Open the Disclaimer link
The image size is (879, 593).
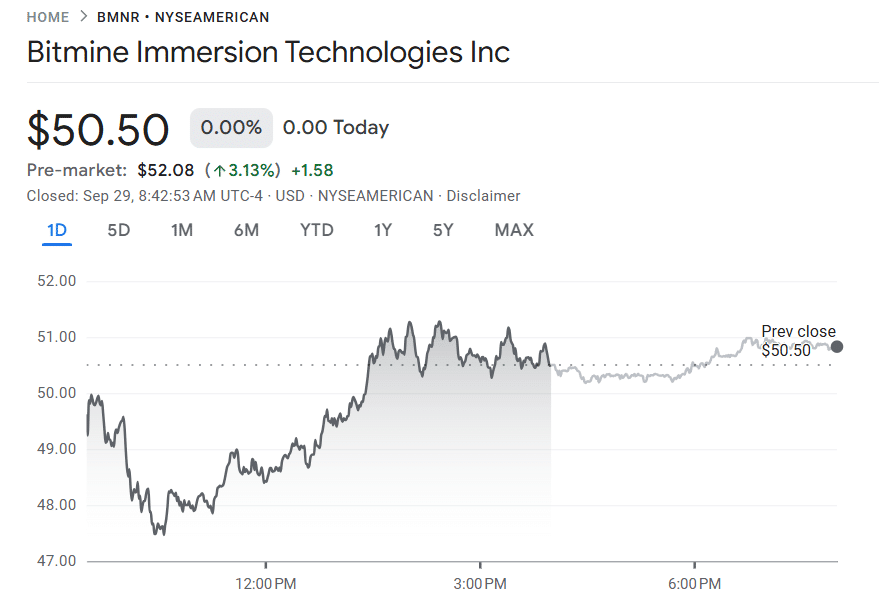(x=483, y=196)
